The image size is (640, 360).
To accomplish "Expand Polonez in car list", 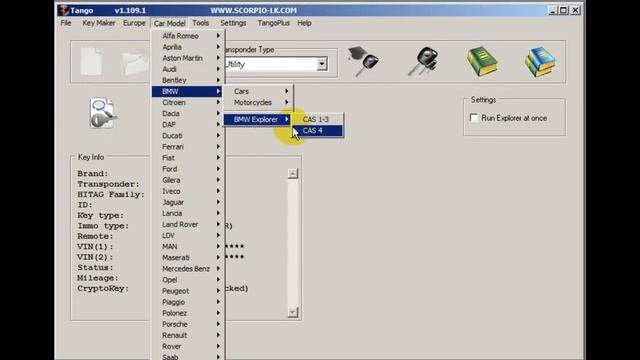I will 188,313.
